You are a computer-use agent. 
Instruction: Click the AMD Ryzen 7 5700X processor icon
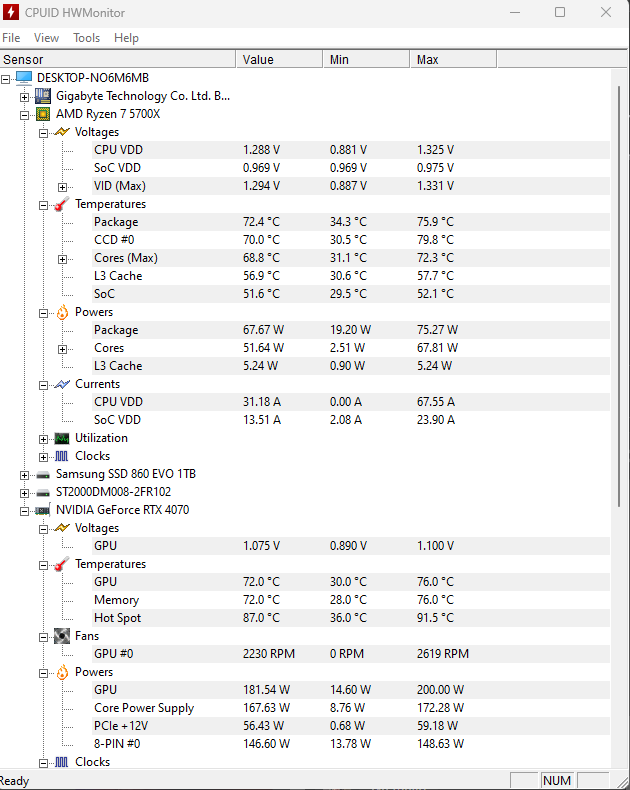pos(43,114)
